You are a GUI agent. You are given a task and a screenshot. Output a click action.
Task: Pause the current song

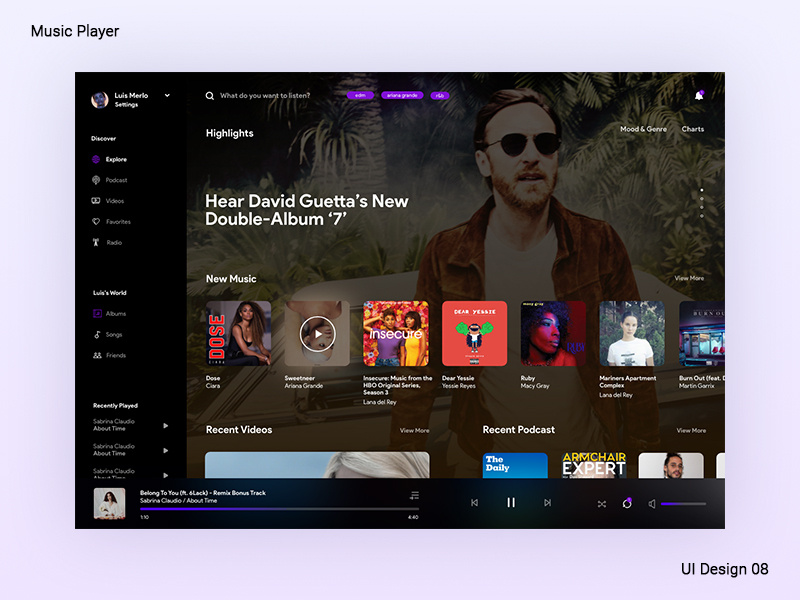(x=511, y=503)
